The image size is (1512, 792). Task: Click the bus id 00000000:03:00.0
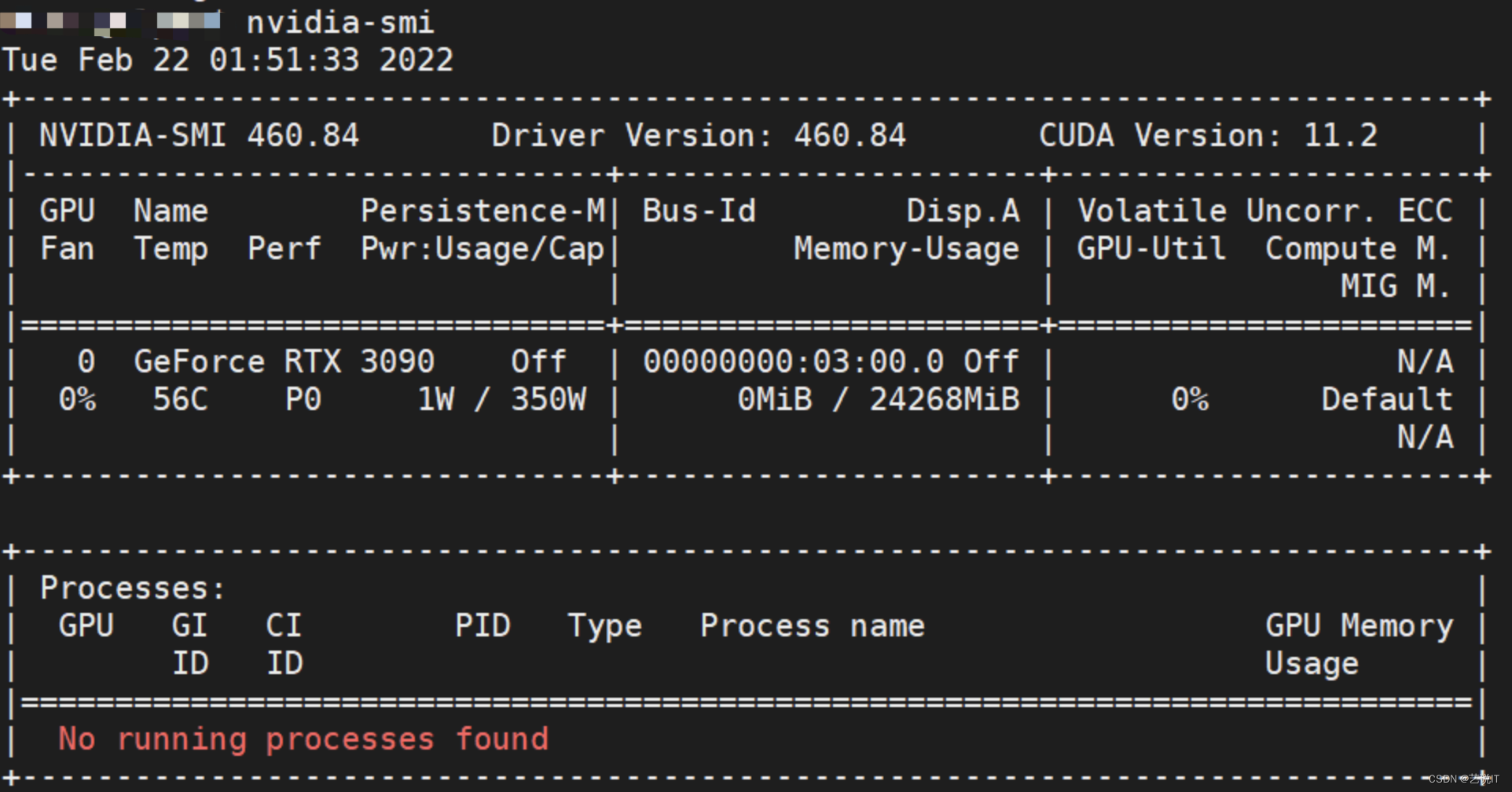[x=794, y=362]
